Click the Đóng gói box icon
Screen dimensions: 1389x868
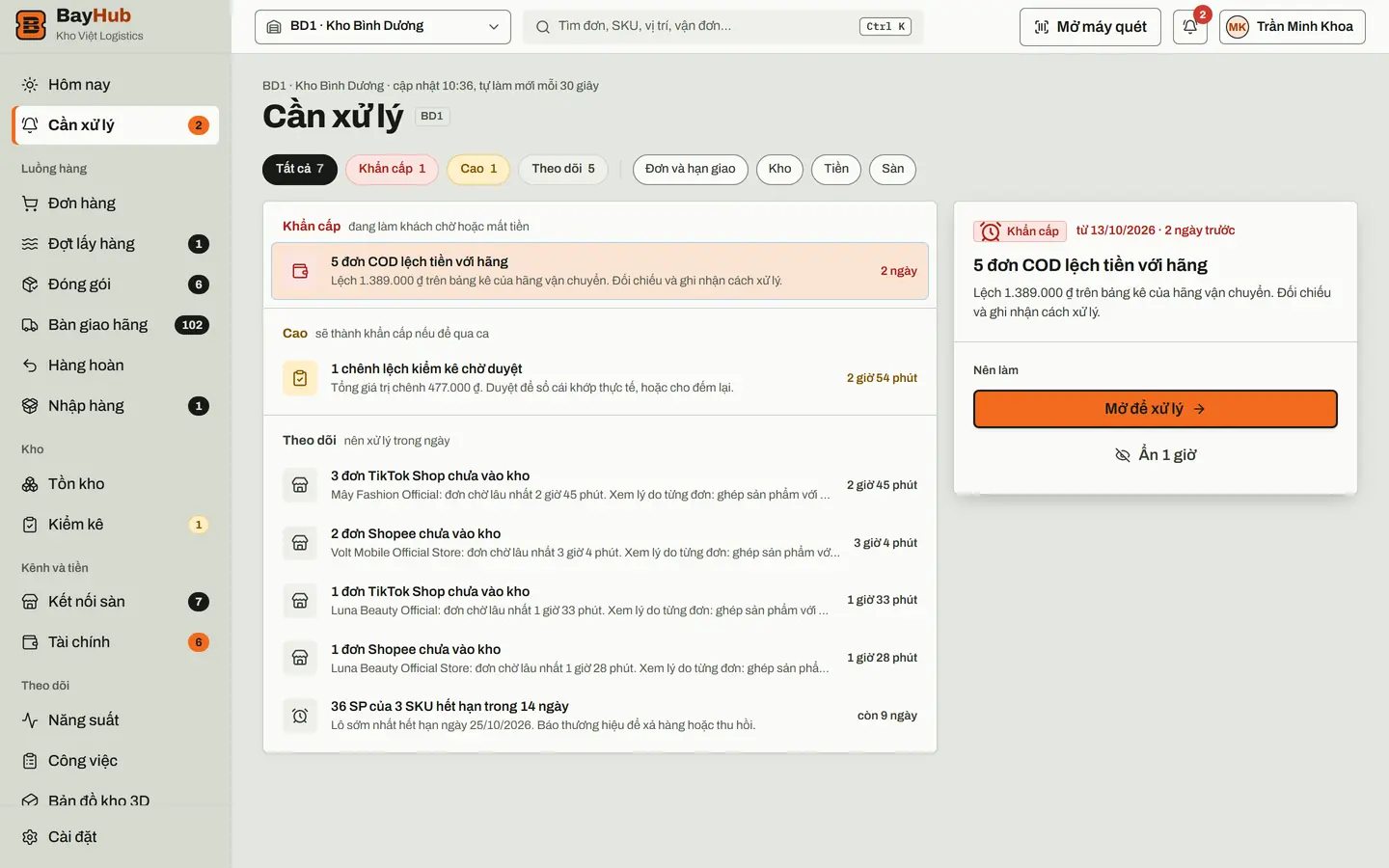point(30,285)
